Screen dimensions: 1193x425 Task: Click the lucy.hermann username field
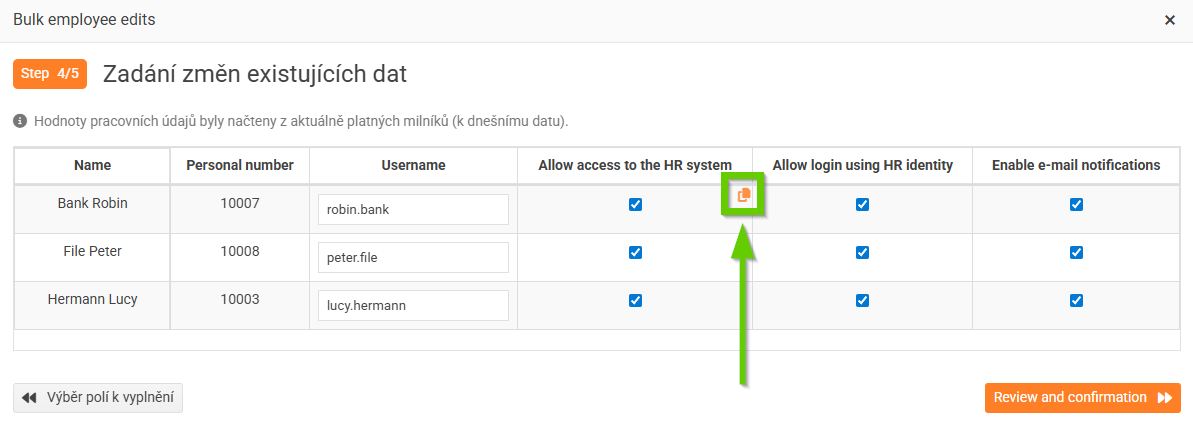pyautogui.click(x=413, y=306)
